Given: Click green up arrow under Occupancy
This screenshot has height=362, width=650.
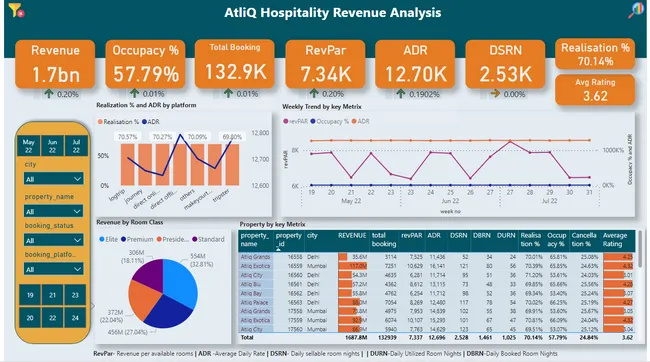Looking at the screenshot, I should click(134, 94).
